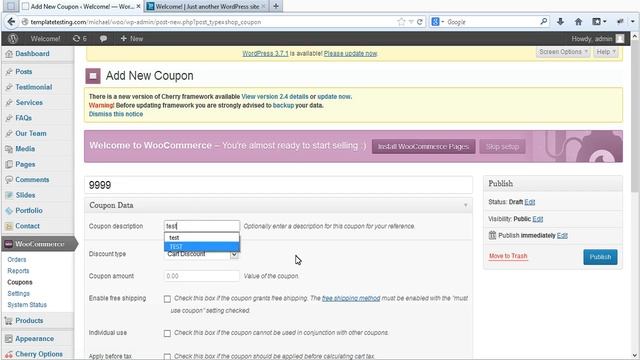Click the coupon code field containing 9999

pyautogui.click(x=278, y=185)
